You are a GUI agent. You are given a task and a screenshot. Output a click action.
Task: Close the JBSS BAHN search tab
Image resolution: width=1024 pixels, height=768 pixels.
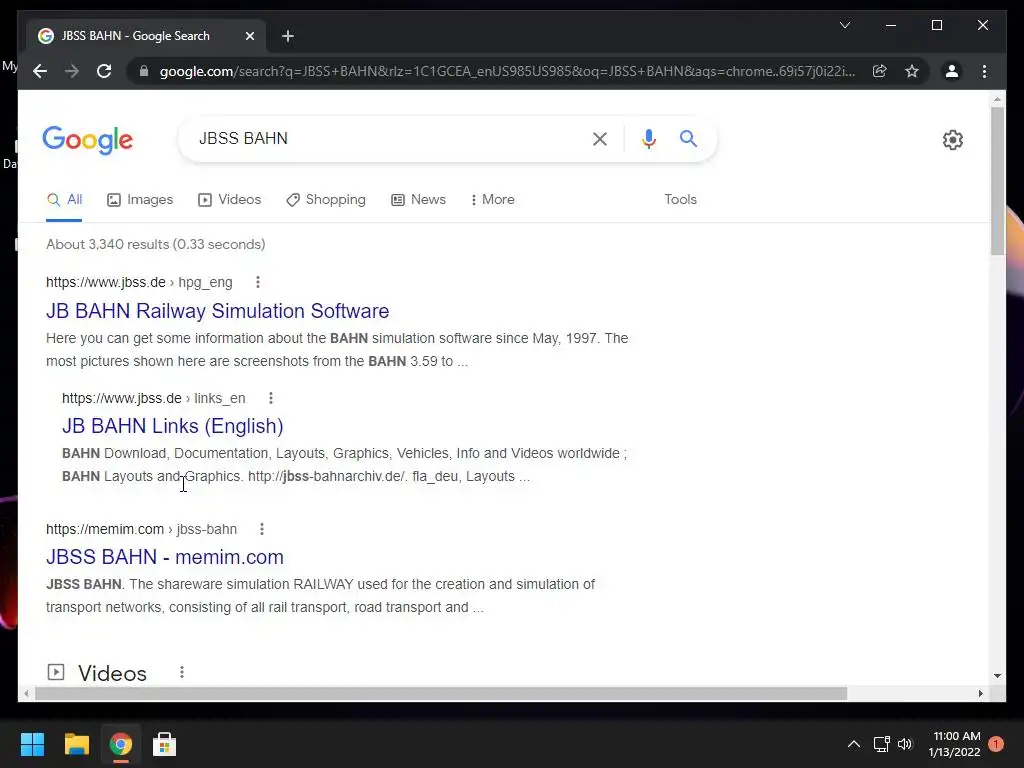click(x=249, y=36)
